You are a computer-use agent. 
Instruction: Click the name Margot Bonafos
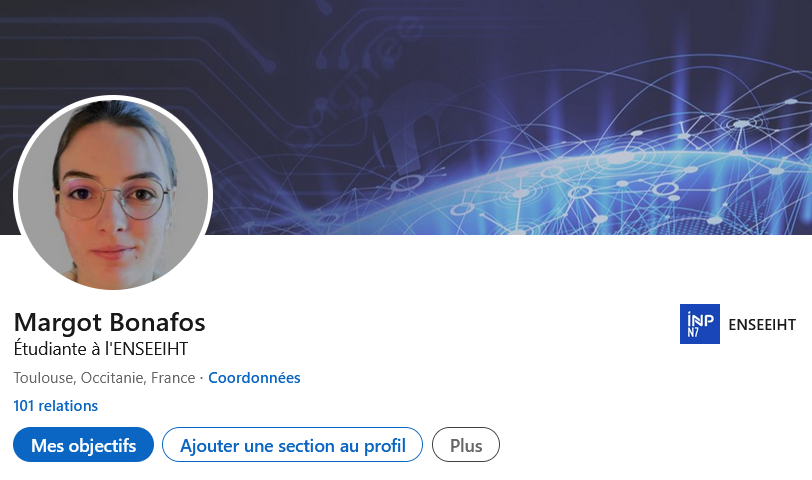point(110,323)
